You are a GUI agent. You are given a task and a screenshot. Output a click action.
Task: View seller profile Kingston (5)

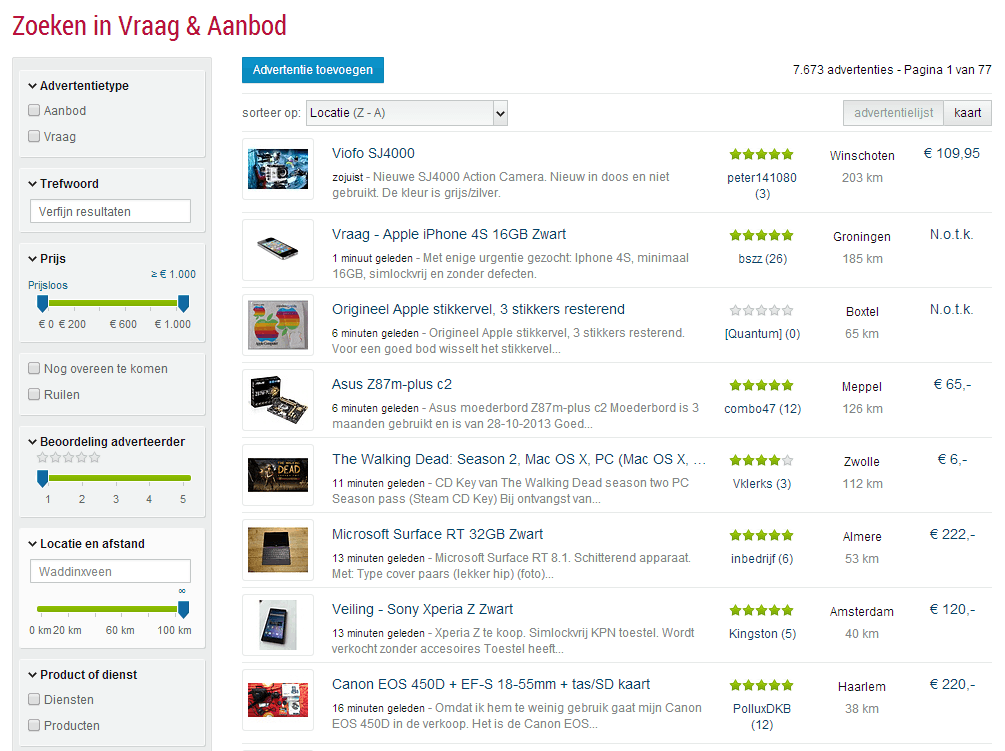coord(762,634)
